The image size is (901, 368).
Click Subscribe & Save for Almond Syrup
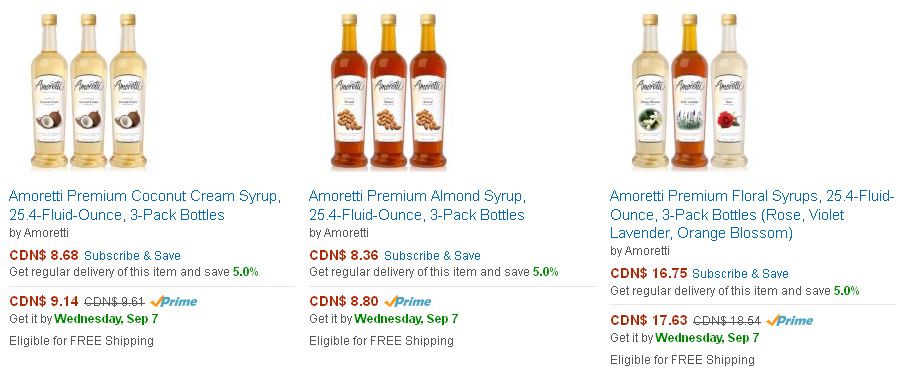(432, 256)
